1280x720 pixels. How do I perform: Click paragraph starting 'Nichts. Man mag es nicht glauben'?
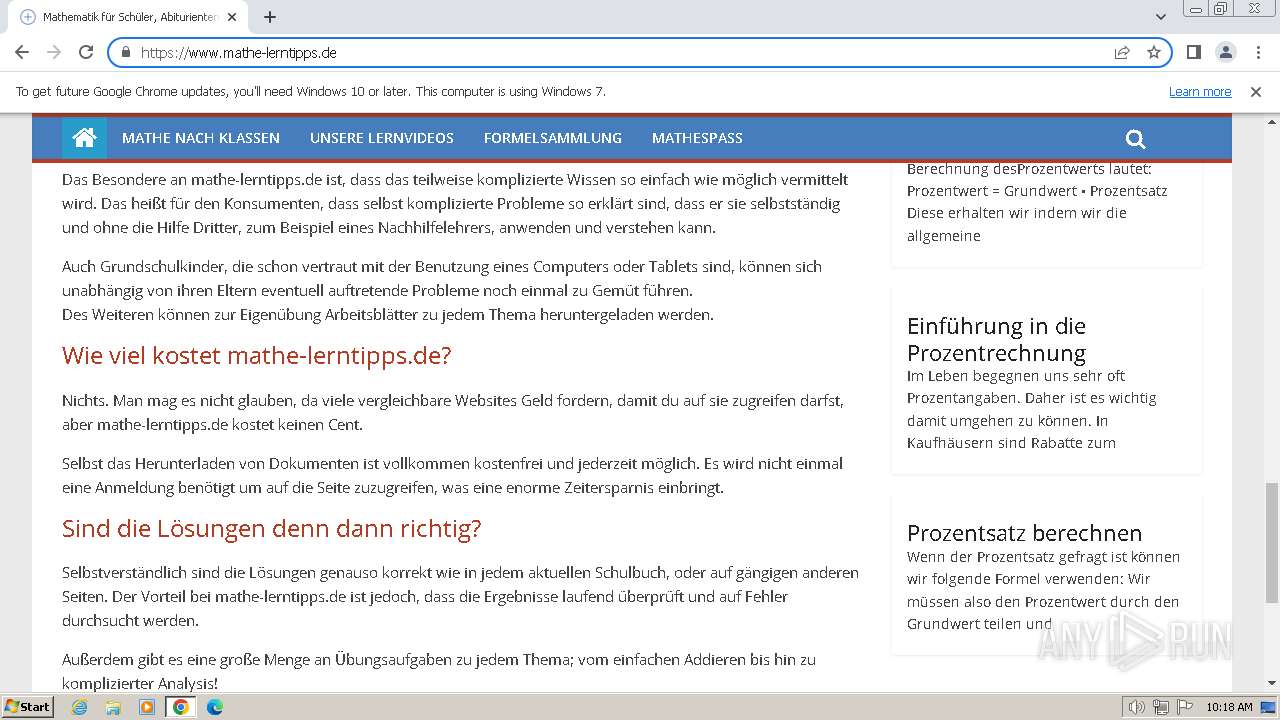453,412
